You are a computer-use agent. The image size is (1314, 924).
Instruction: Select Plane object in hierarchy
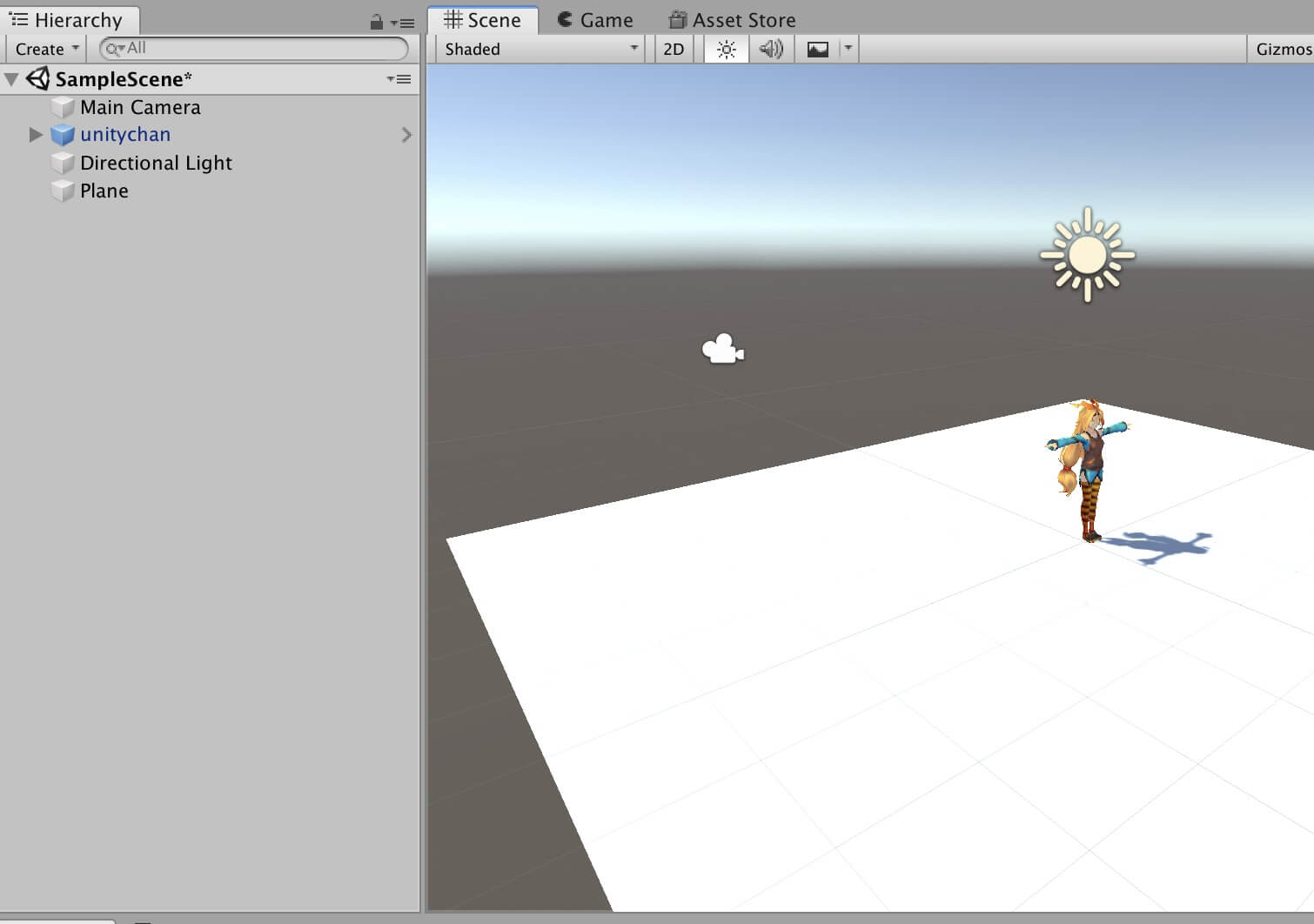[104, 191]
